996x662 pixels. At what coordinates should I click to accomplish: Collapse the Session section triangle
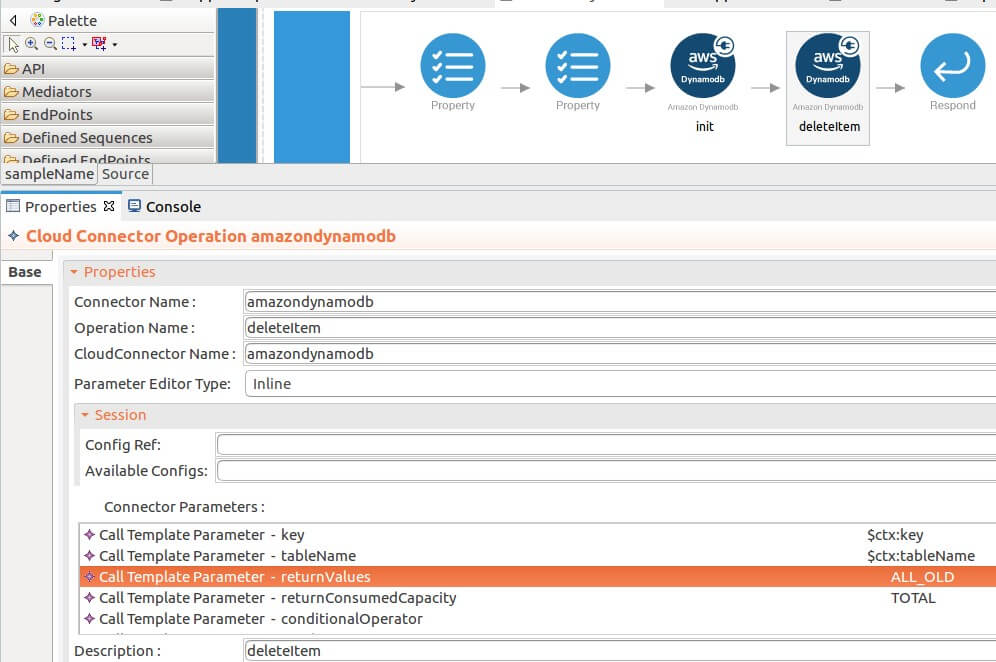point(84,415)
